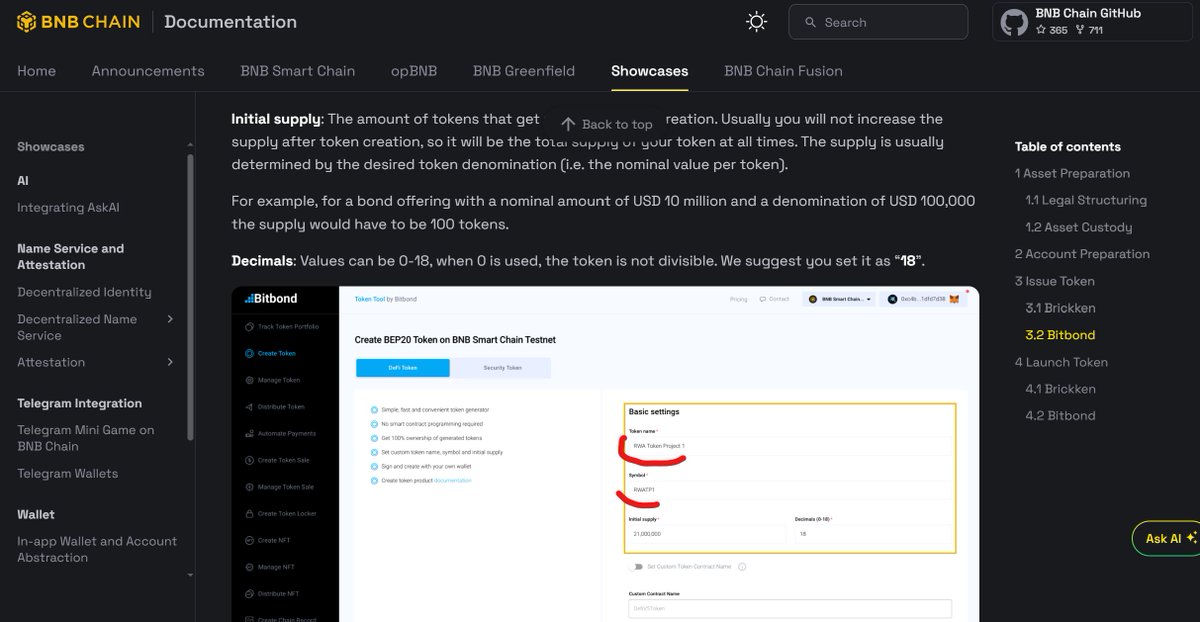Click the Showcases sidebar heading
This screenshot has width=1200, height=622.
[50, 146]
